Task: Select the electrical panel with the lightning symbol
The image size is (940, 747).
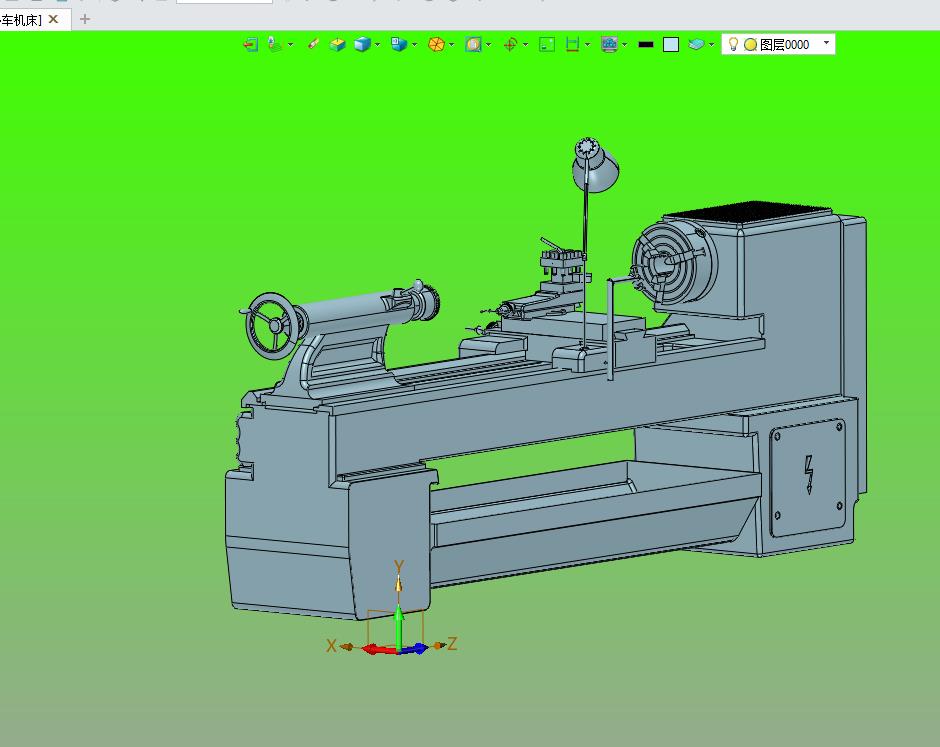Action: pyautogui.click(x=808, y=477)
